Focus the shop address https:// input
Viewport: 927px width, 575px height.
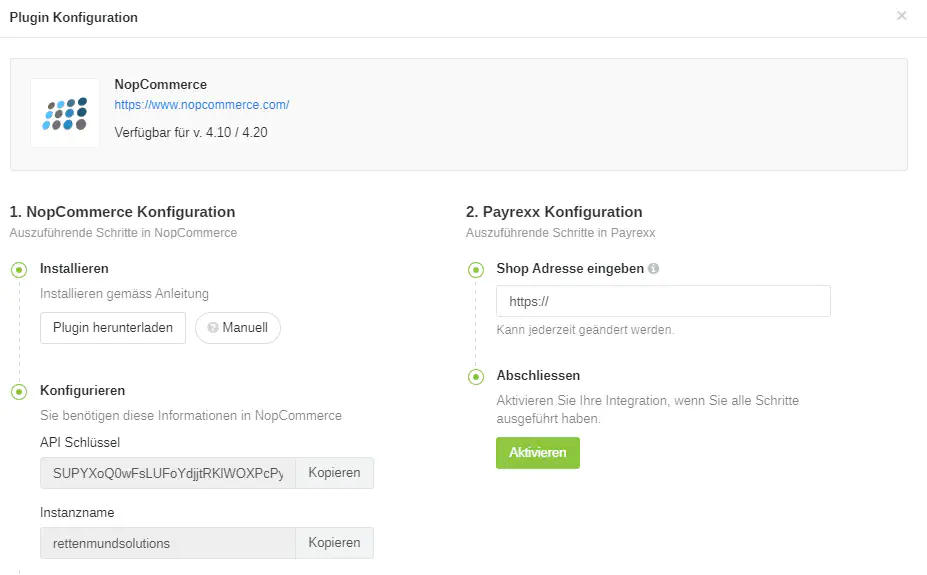(x=662, y=301)
